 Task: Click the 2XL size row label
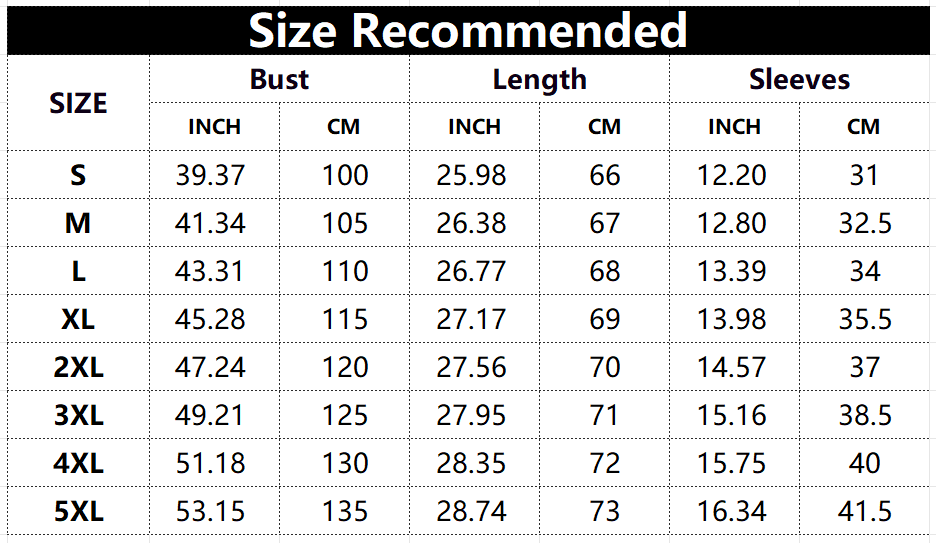(78, 367)
